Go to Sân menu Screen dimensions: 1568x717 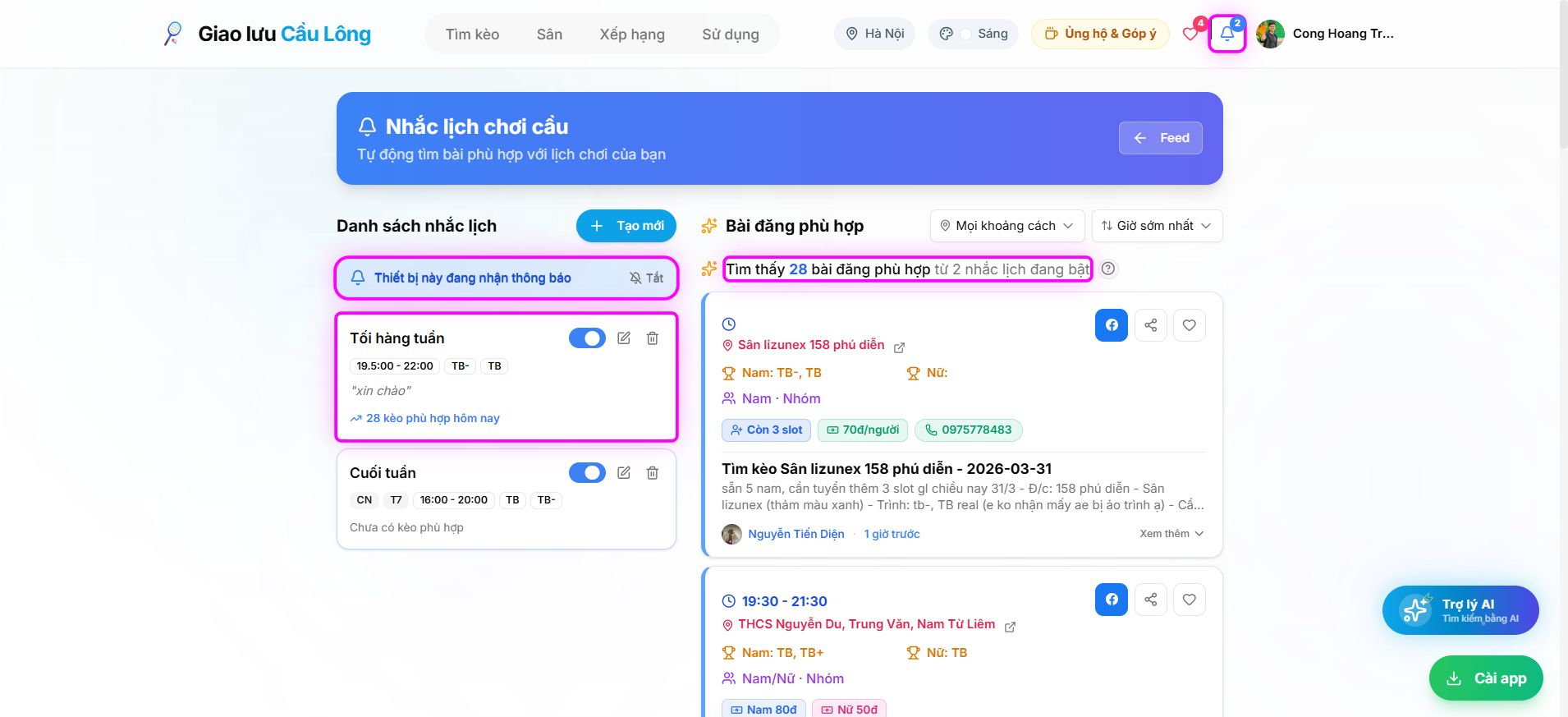(549, 34)
